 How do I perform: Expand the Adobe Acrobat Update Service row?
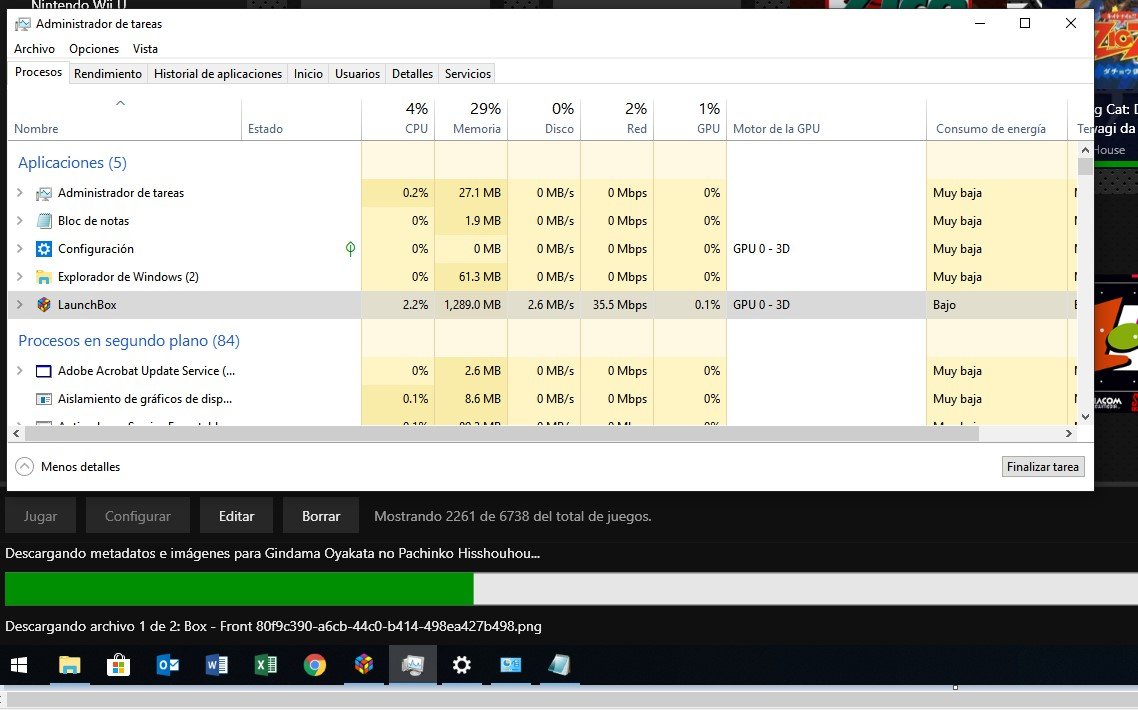point(20,371)
